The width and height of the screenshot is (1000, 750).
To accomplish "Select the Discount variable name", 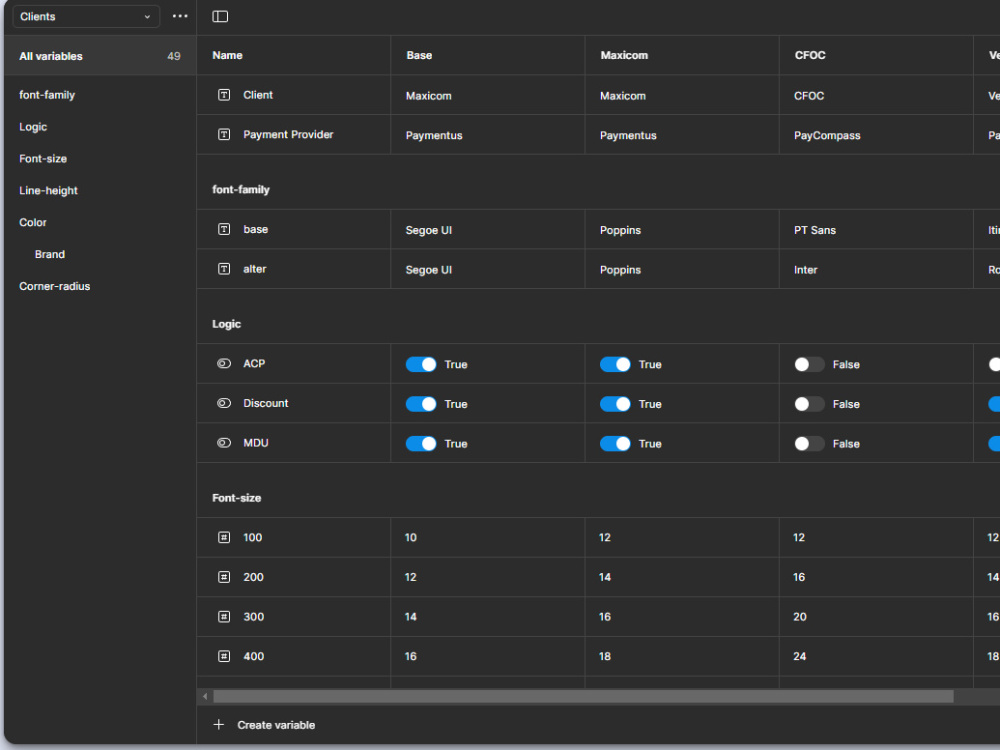I will coord(265,403).
